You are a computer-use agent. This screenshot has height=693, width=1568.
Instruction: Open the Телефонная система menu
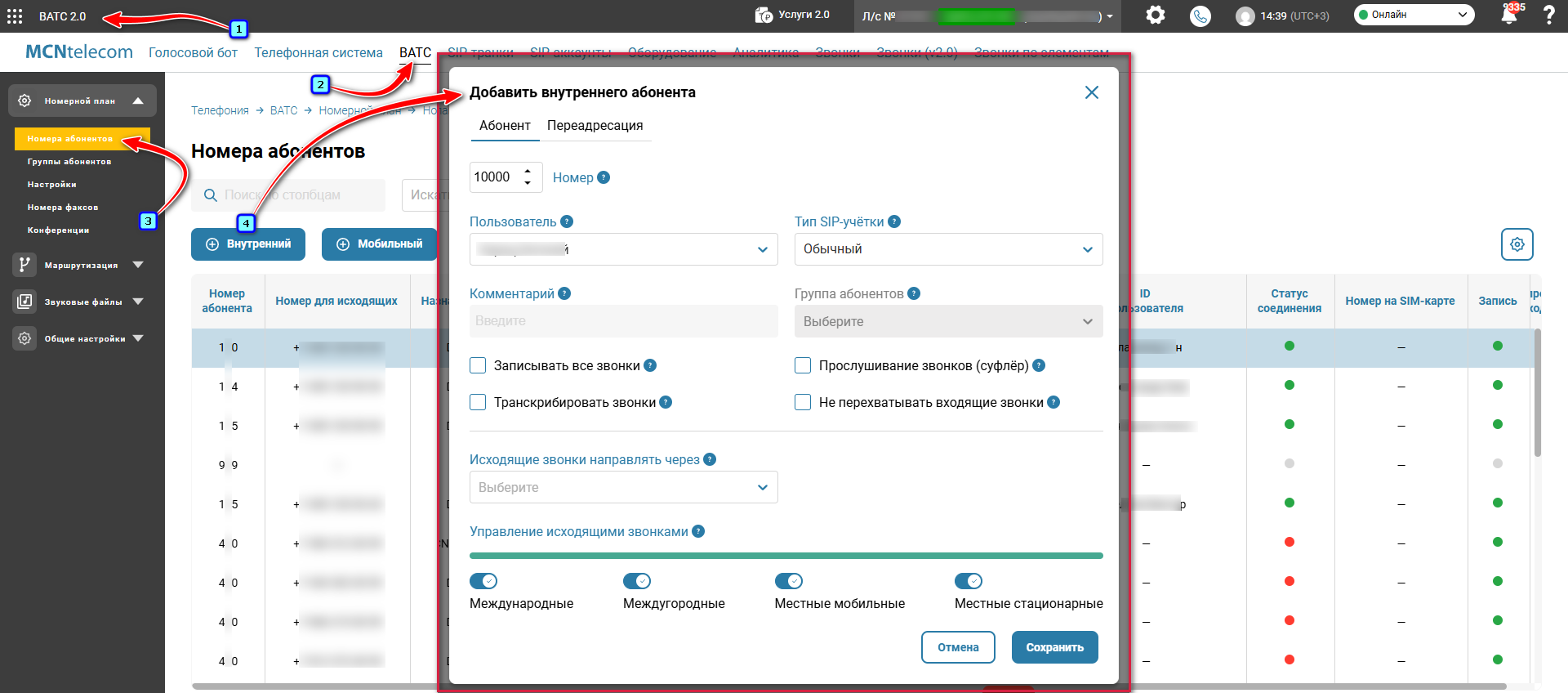tap(318, 52)
